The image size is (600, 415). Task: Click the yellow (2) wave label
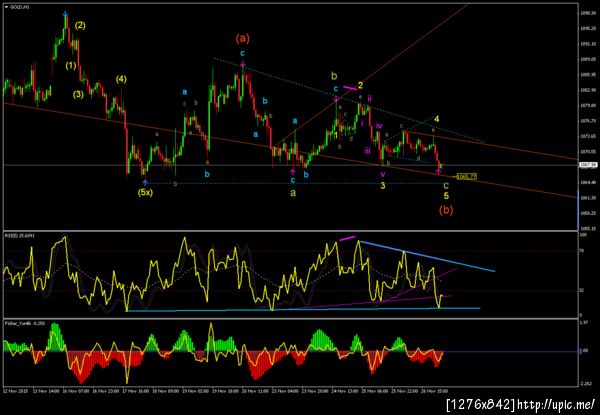click(80, 26)
